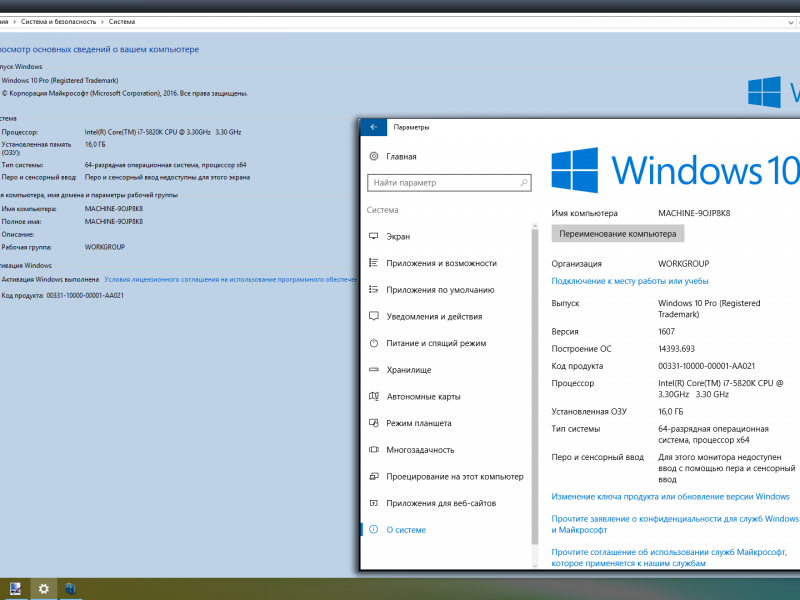
Task: Click the Уведомления и действия icon
Action: (373, 316)
